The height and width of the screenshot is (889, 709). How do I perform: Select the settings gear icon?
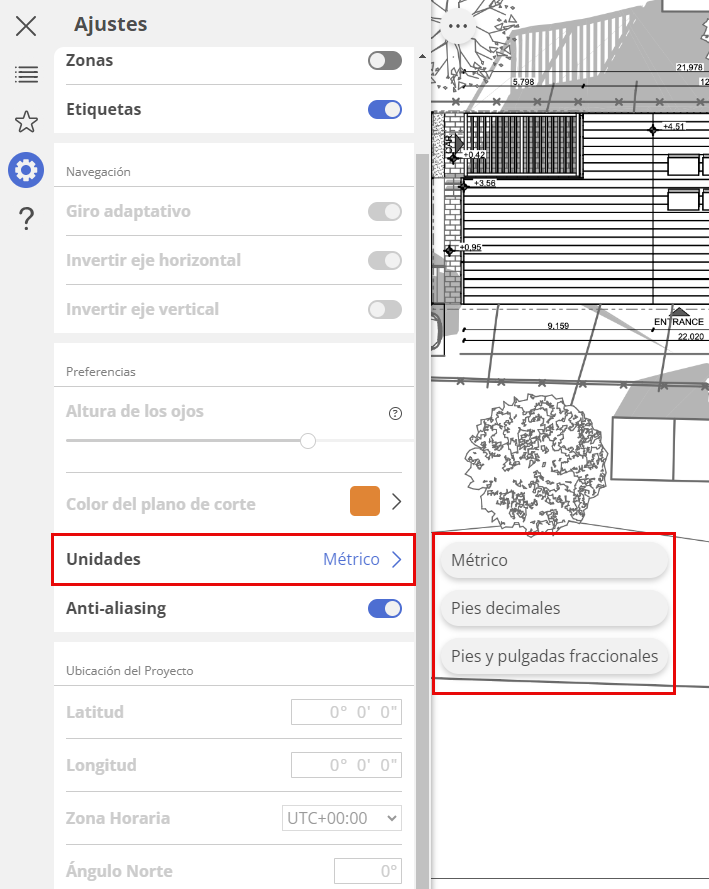point(26,170)
